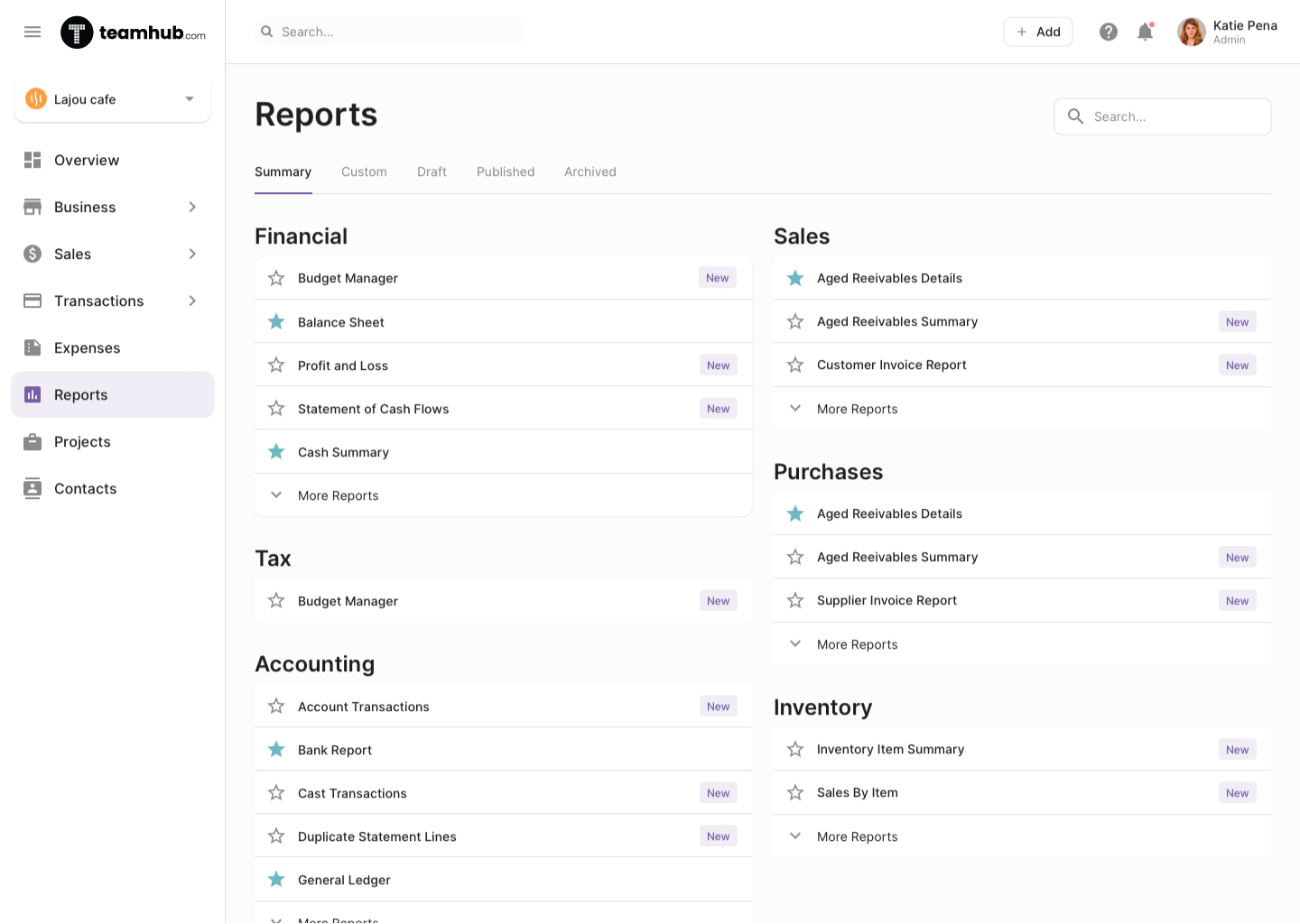
Task: Unstar the Balance Sheet report
Action: point(276,321)
